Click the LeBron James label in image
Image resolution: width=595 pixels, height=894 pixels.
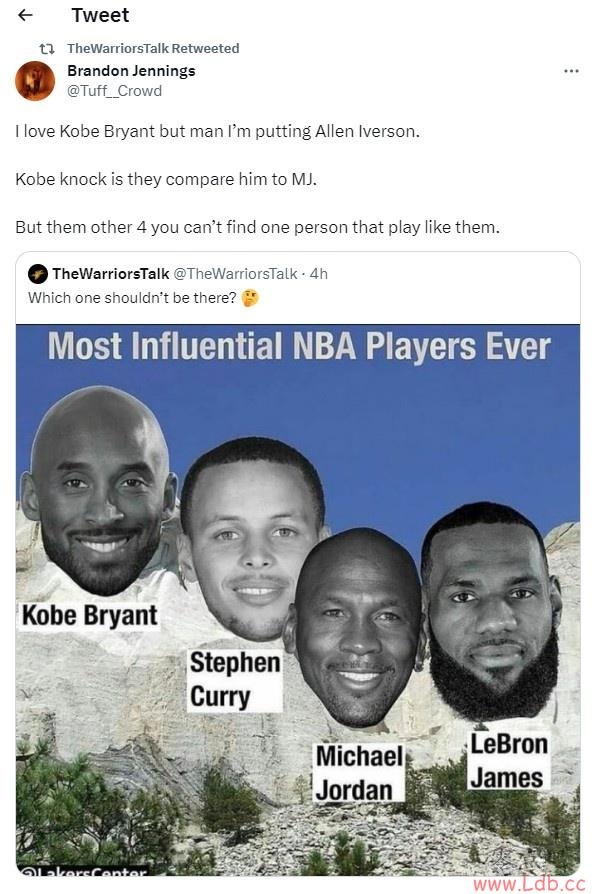pyautogui.click(x=508, y=761)
